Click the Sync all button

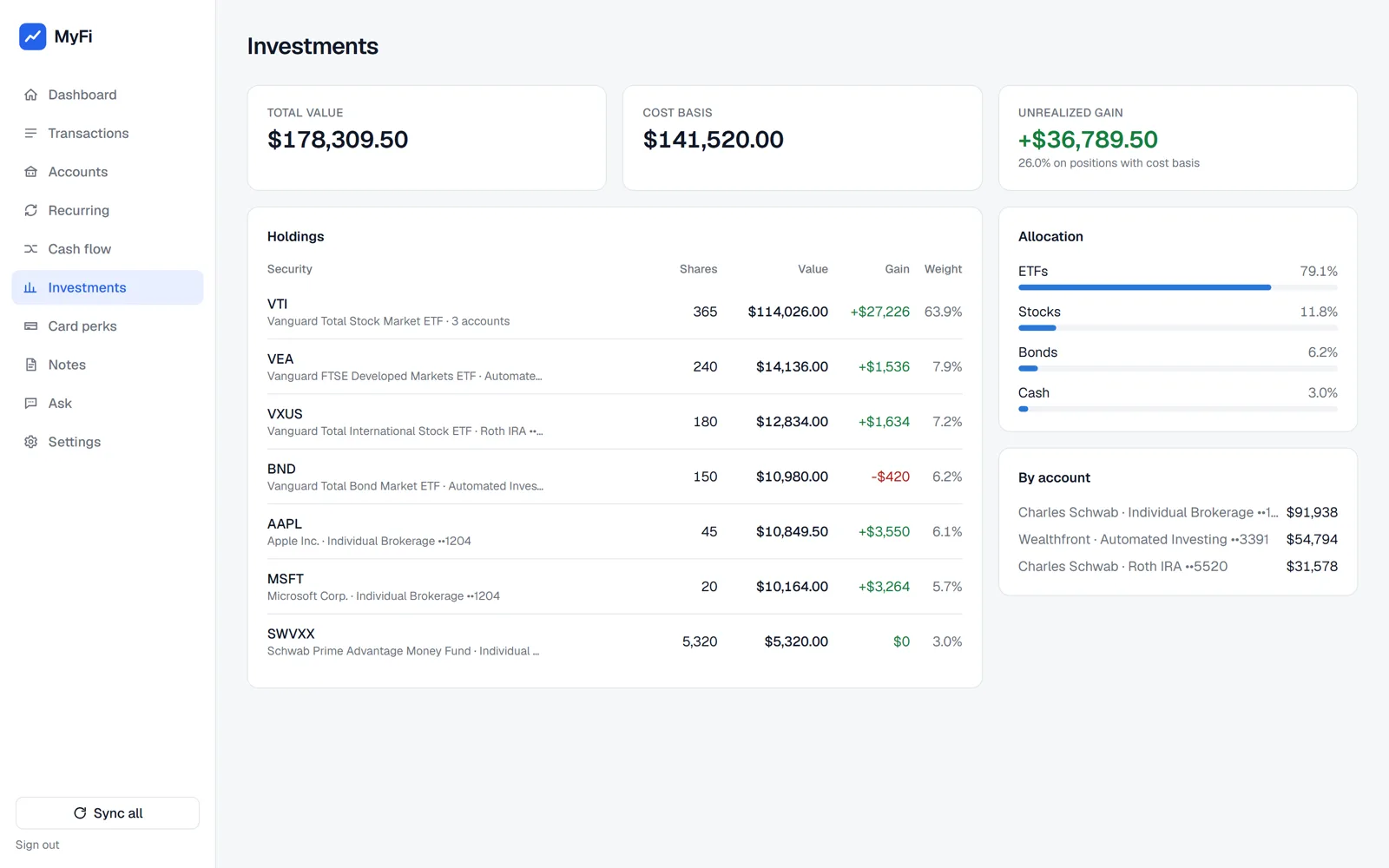tap(108, 813)
